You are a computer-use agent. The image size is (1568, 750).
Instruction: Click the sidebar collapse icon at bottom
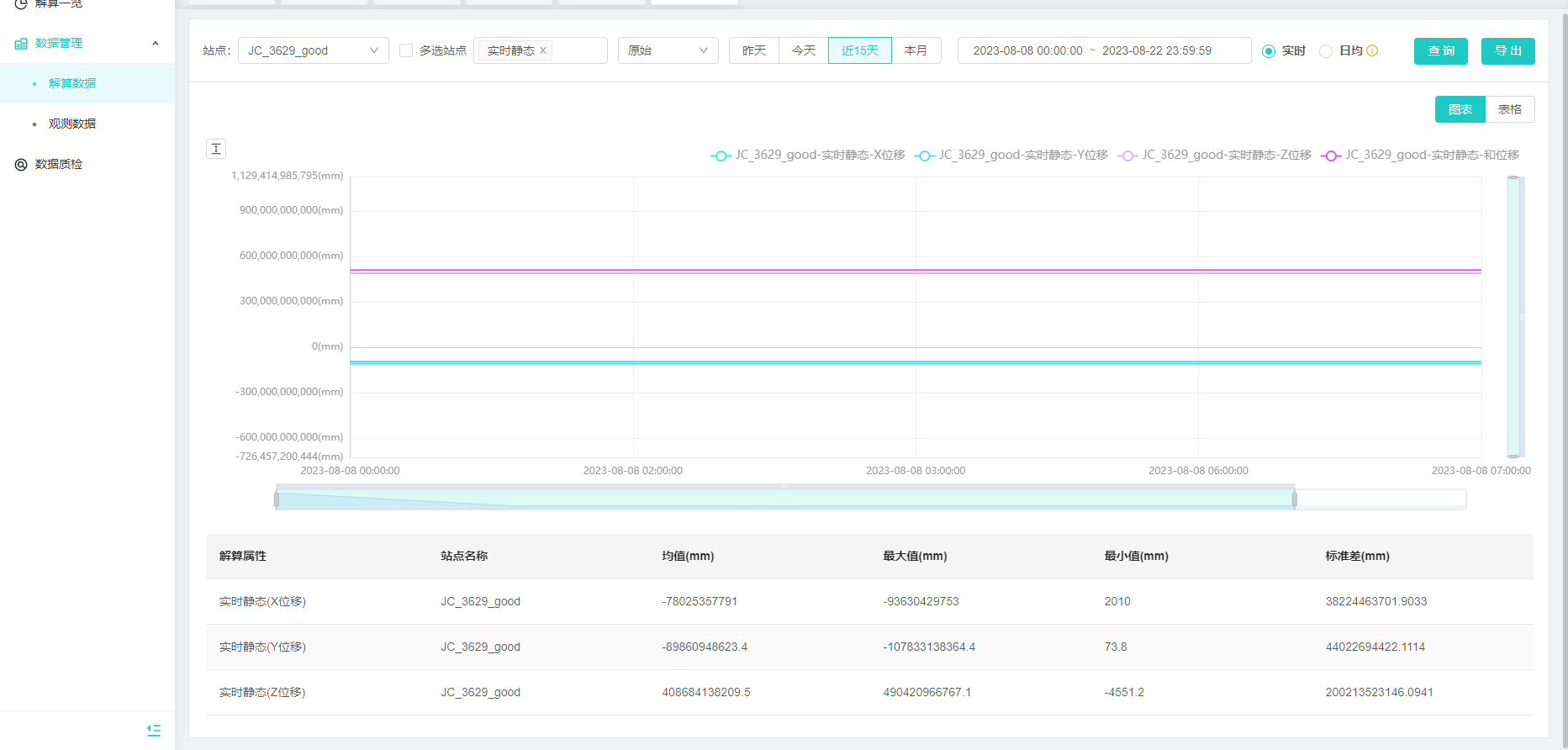(154, 731)
